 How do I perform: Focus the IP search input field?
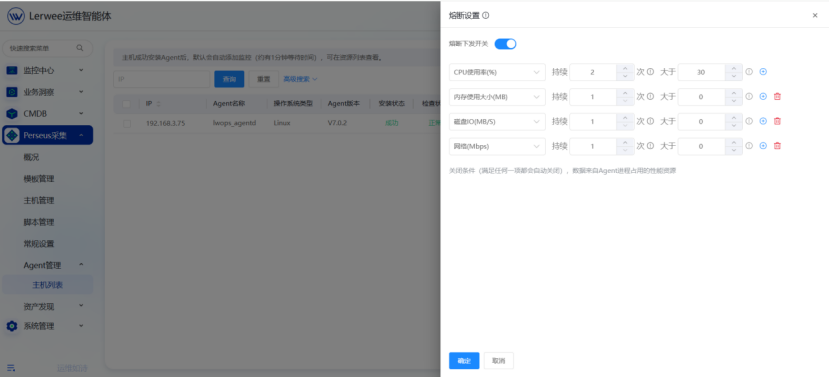pos(162,79)
